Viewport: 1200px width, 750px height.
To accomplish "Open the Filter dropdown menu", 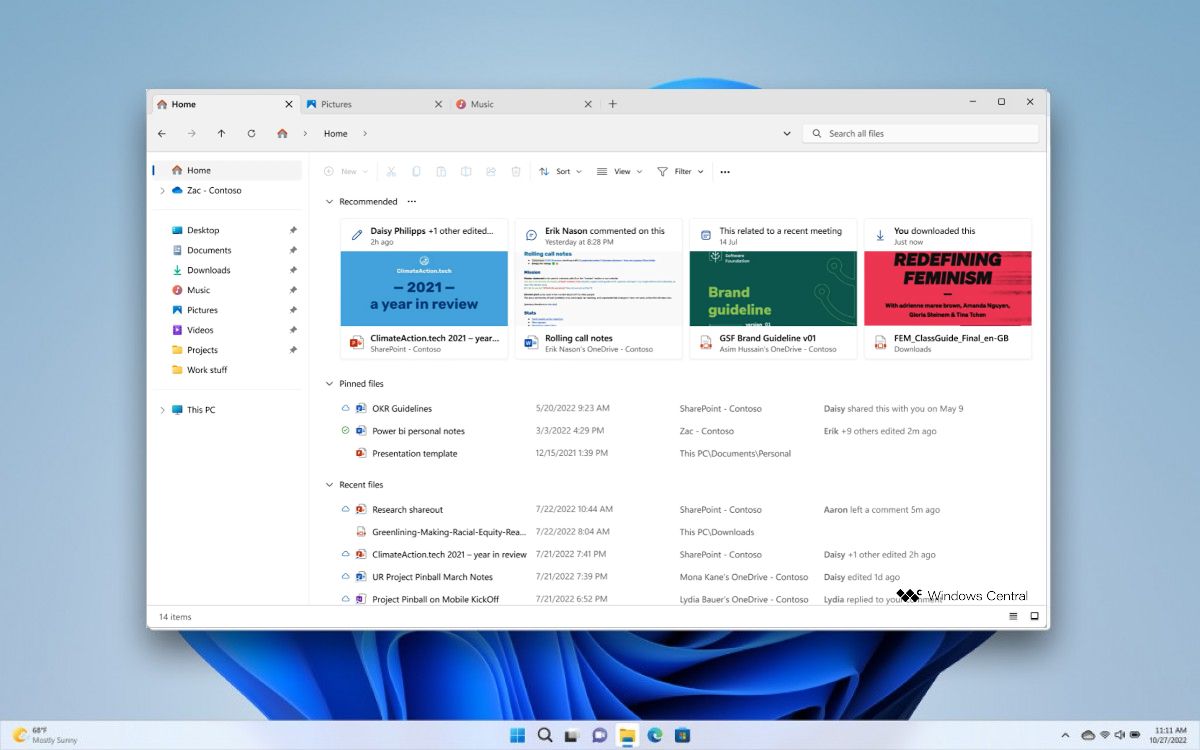I will (x=681, y=172).
